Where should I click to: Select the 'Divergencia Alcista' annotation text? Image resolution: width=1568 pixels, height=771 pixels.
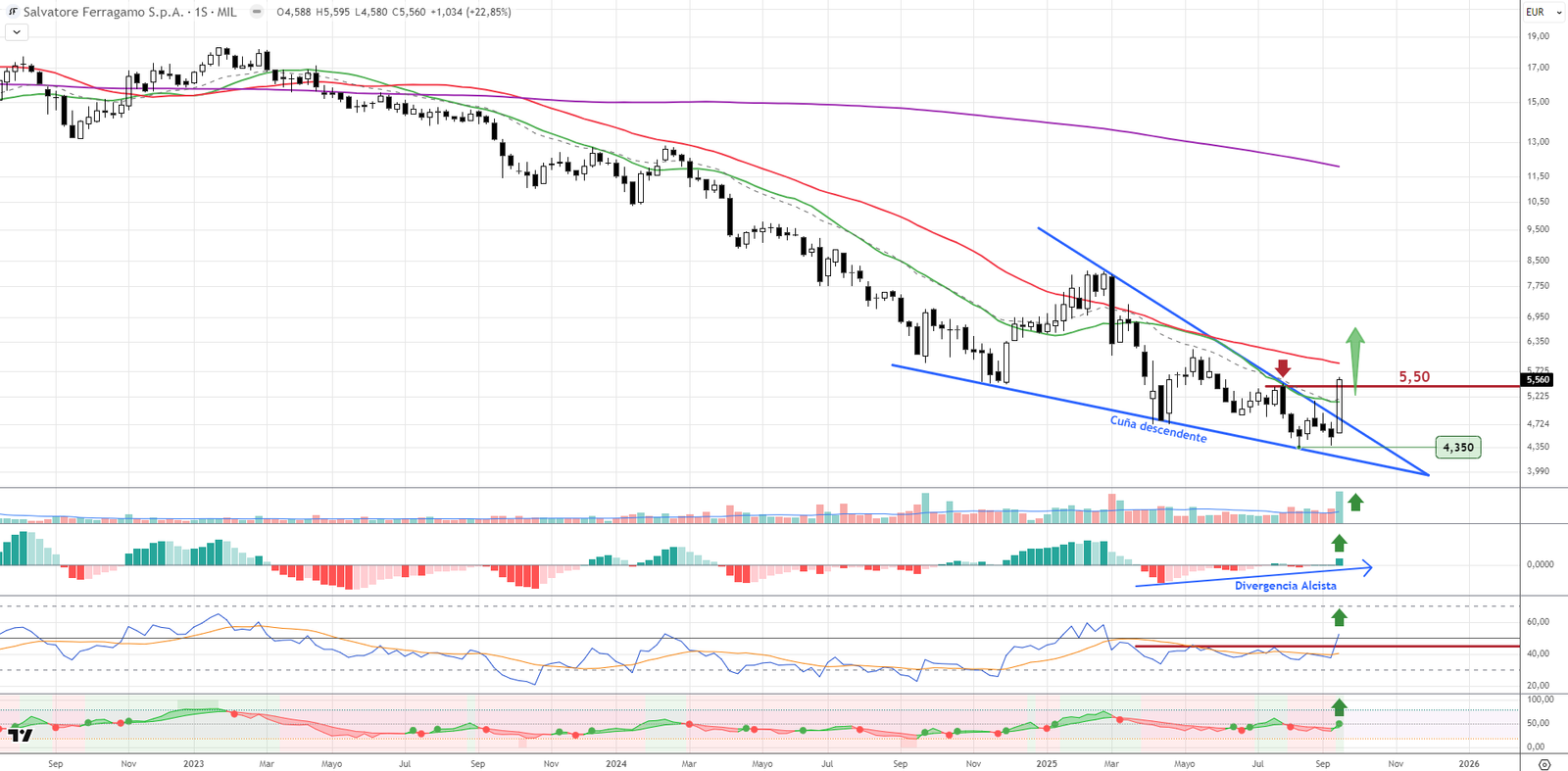click(1285, 586)
